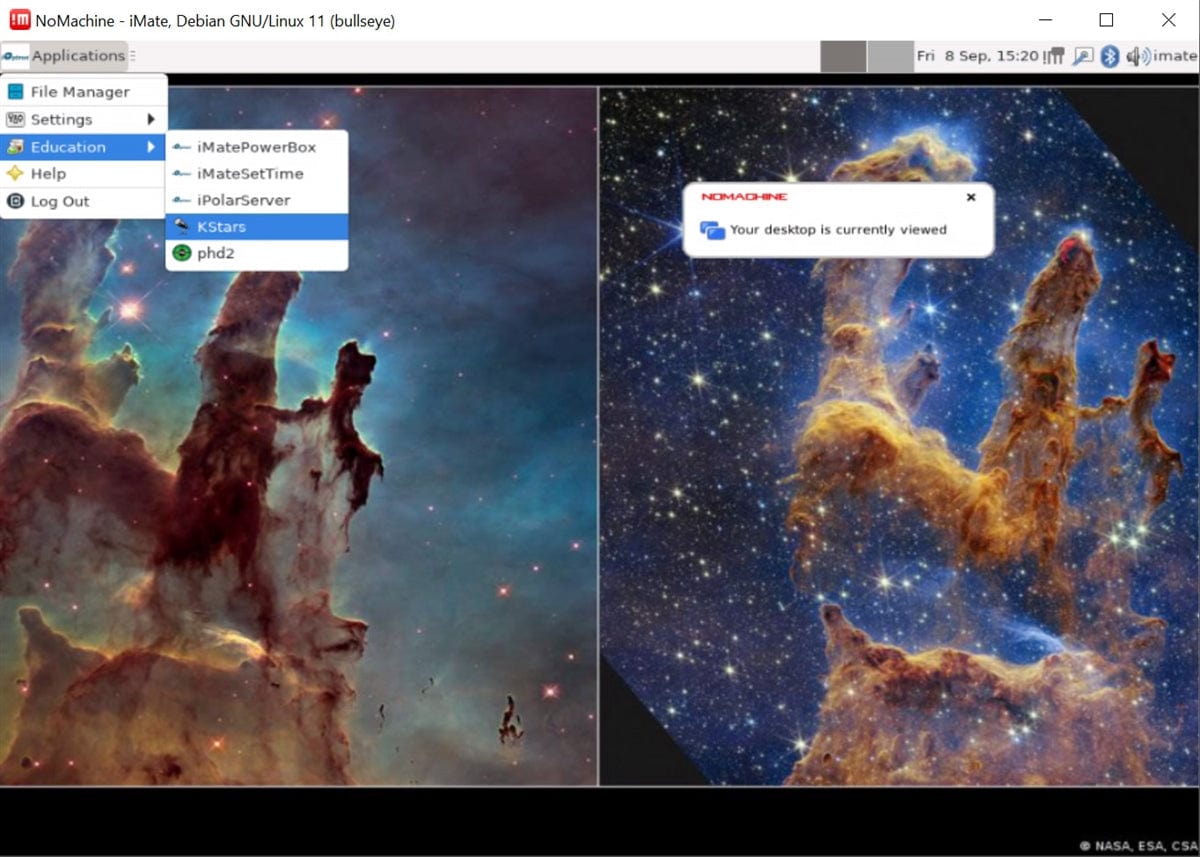Click the File Manager icon in menu
Viewport: 1200px width, 857px height.
tap(15, 92)
